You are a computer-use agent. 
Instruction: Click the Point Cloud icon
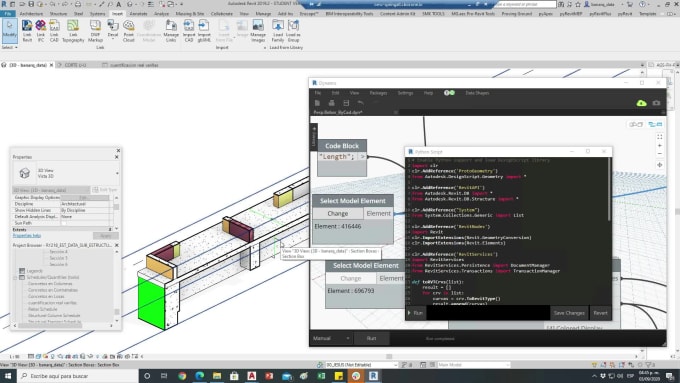[x=128, y=31]
